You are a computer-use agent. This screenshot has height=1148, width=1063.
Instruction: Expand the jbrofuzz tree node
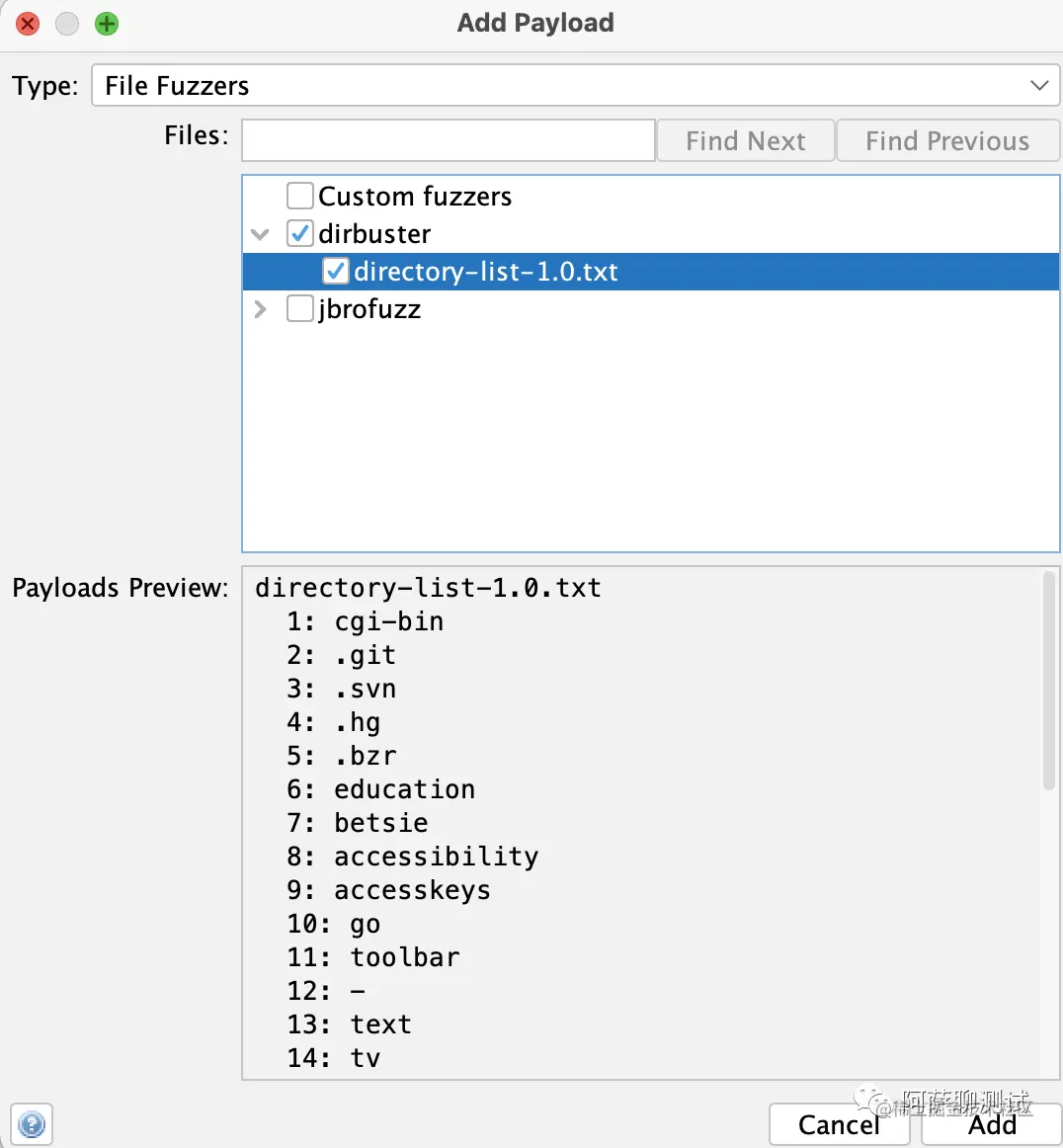(x=260, y=309)
